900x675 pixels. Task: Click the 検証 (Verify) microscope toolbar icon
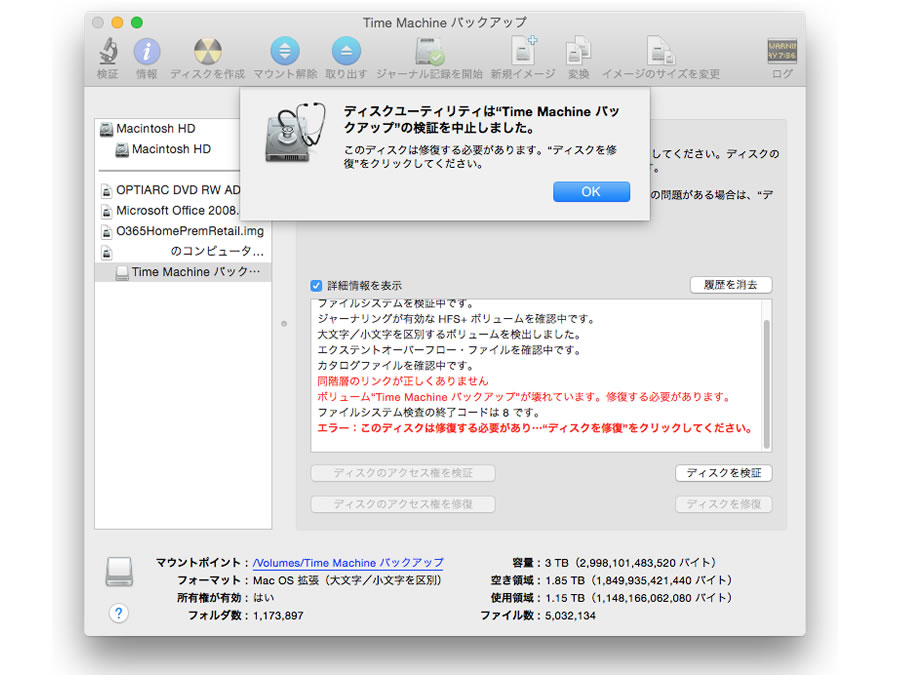107,51
